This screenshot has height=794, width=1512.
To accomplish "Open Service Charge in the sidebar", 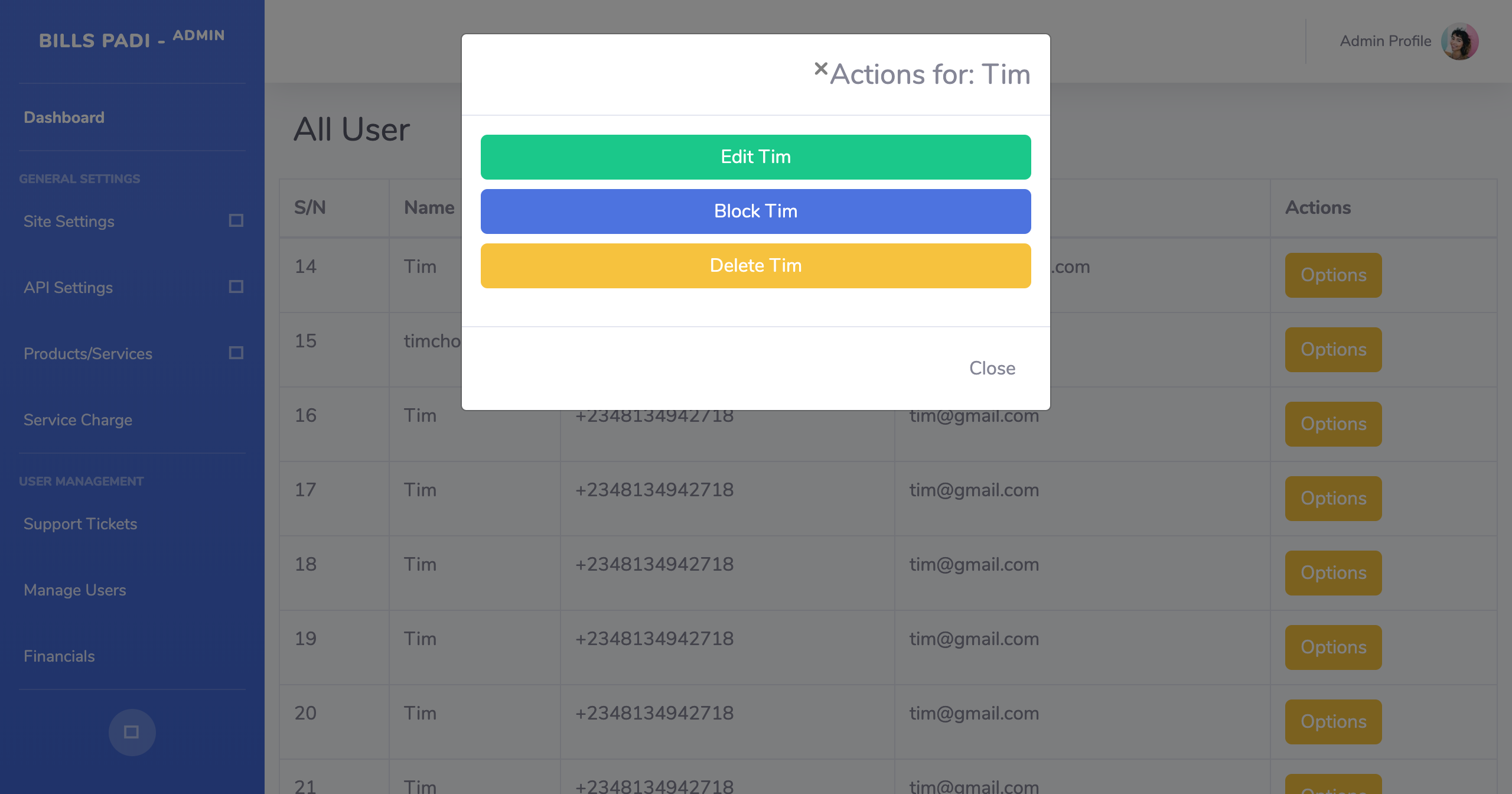I will (77, 419).
